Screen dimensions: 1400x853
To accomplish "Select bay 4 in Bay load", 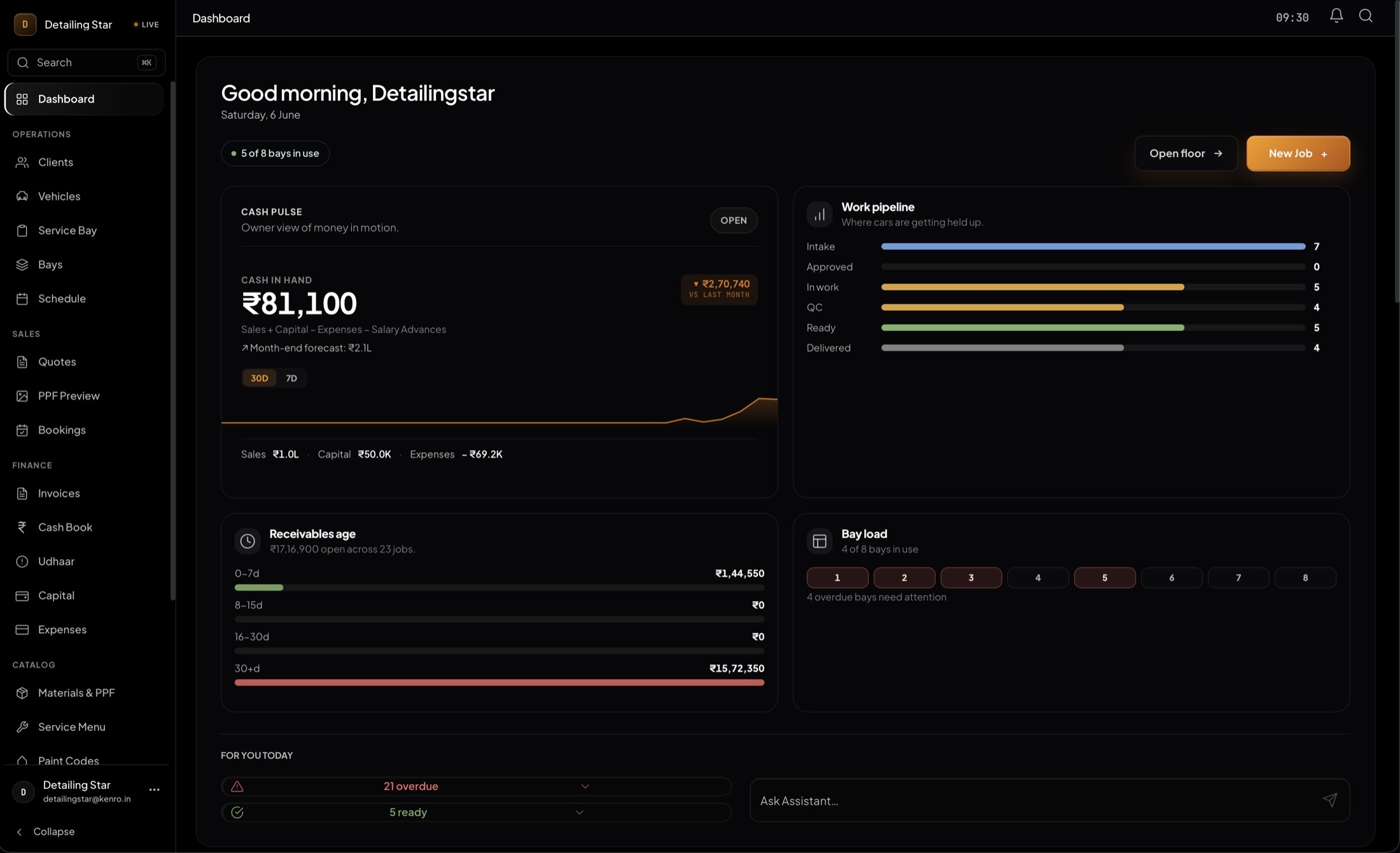I will point(1038,577).
